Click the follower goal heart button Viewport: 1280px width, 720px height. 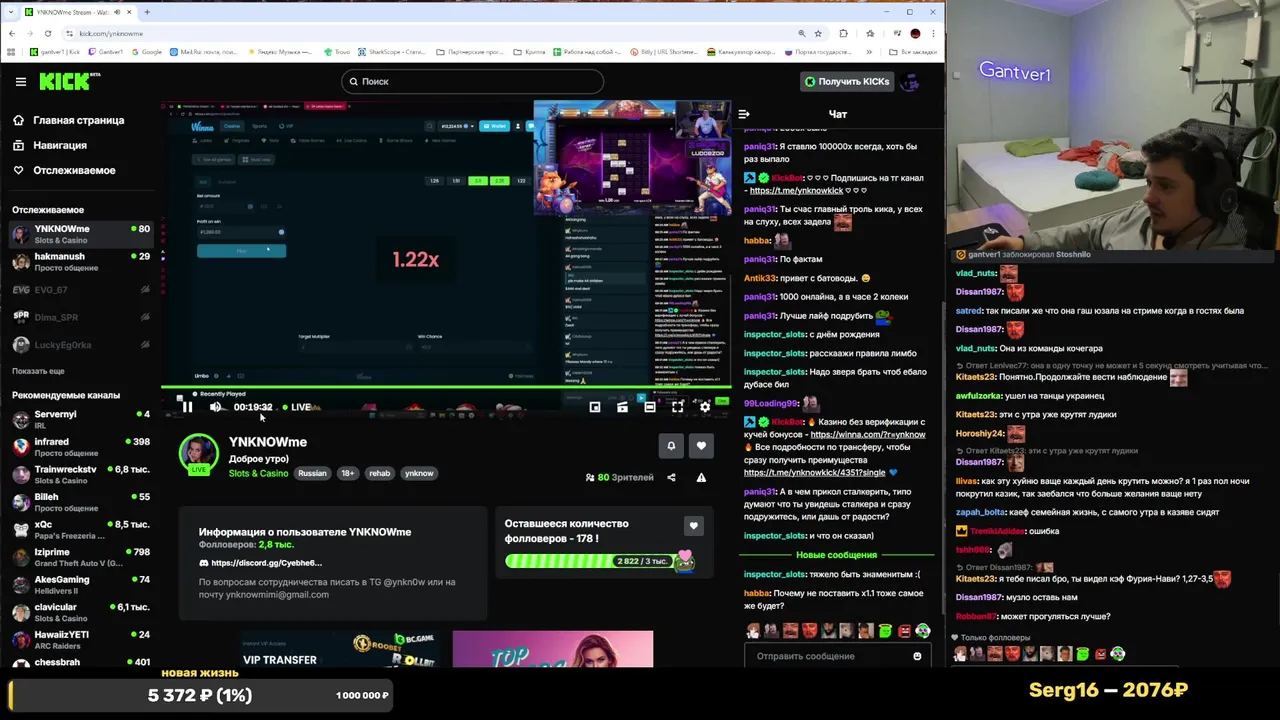click(x=693, y=525)
